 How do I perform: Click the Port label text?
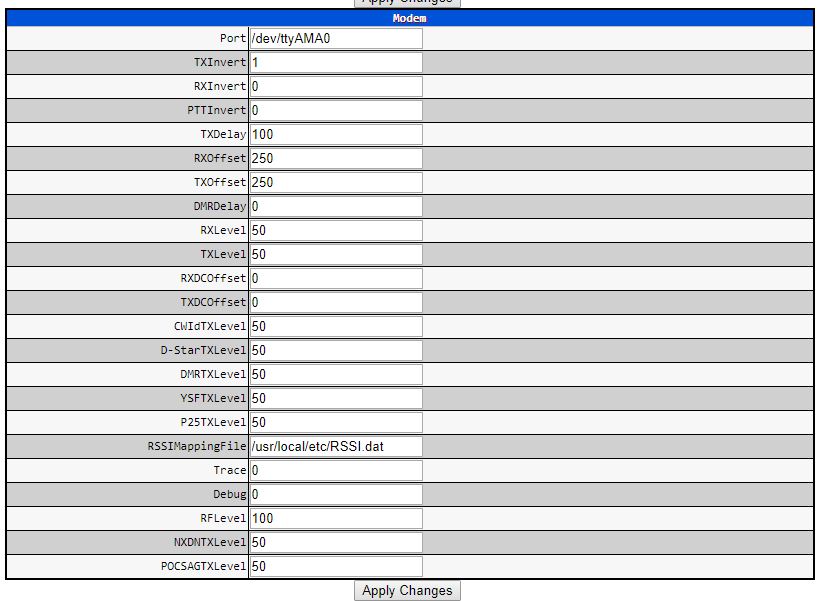pyautogui.click(x=233, y=38)
